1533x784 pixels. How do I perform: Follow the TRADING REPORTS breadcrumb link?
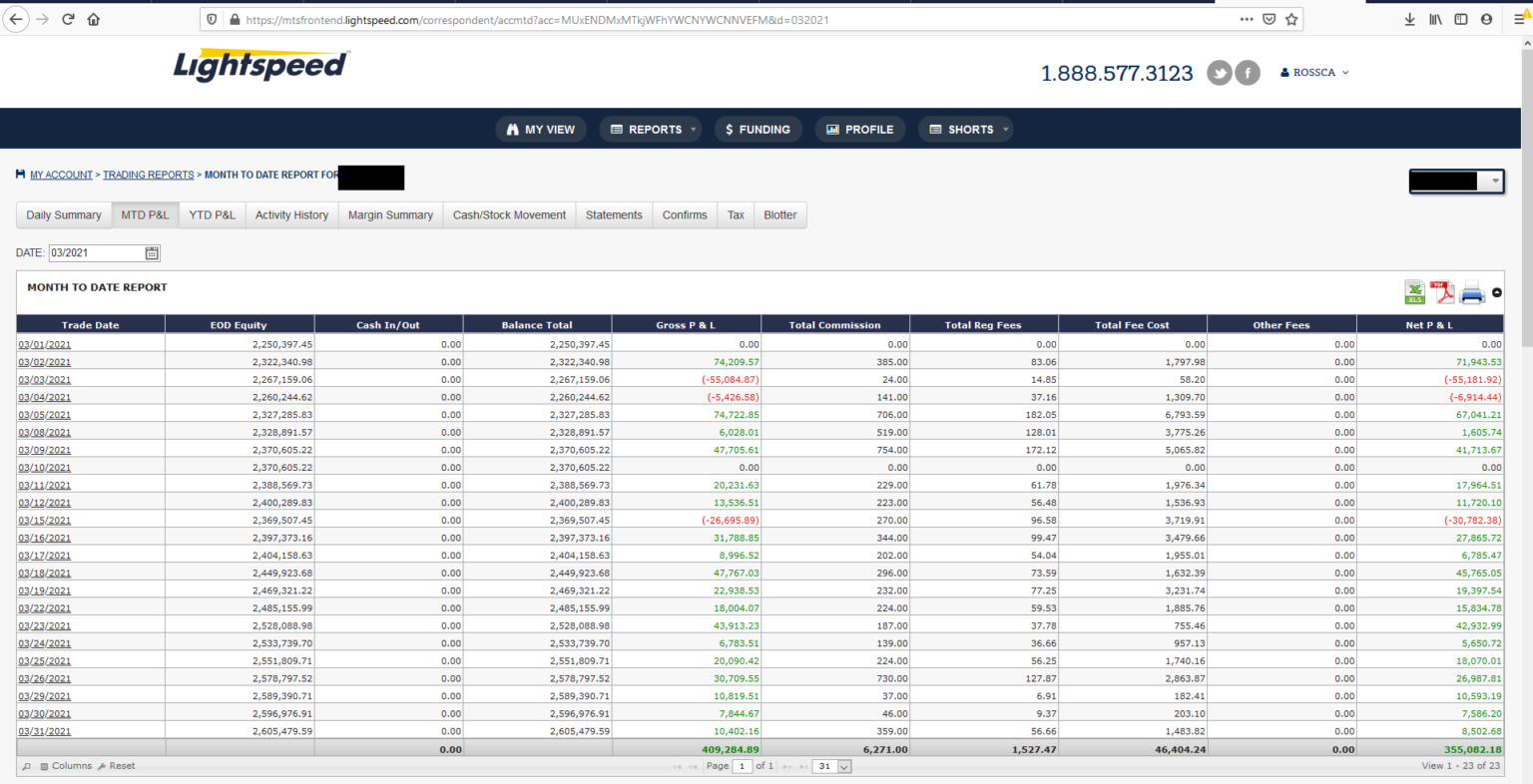click(148, 174)
